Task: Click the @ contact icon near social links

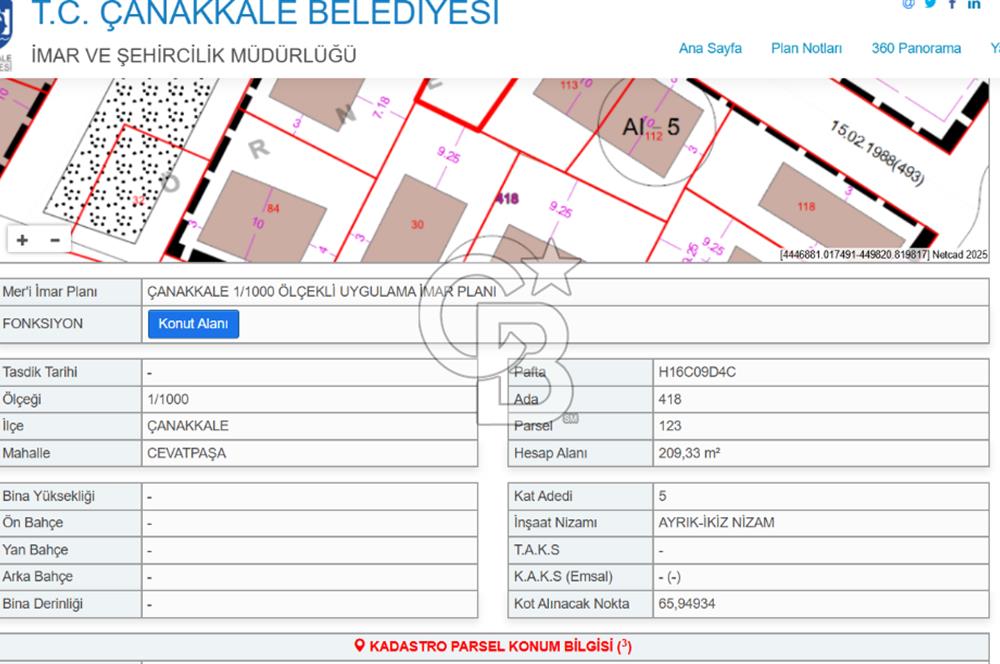Action: pyautogui.click(x=909, y=4)
